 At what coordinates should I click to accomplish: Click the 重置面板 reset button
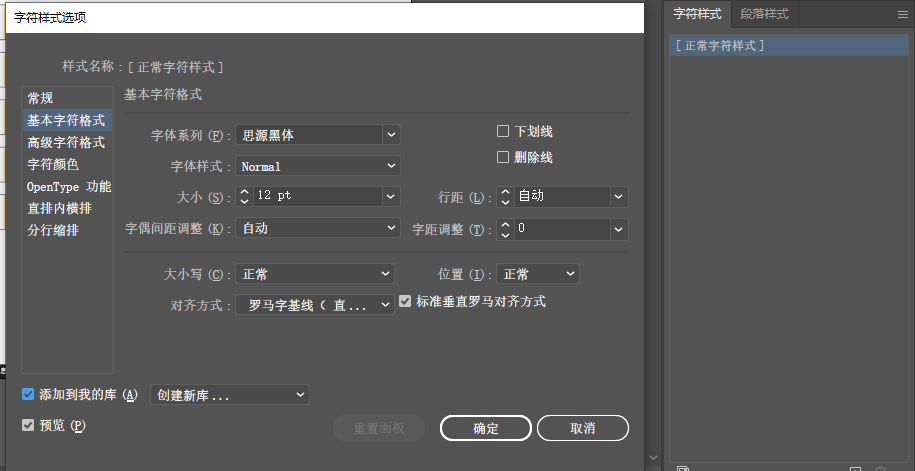379,428
